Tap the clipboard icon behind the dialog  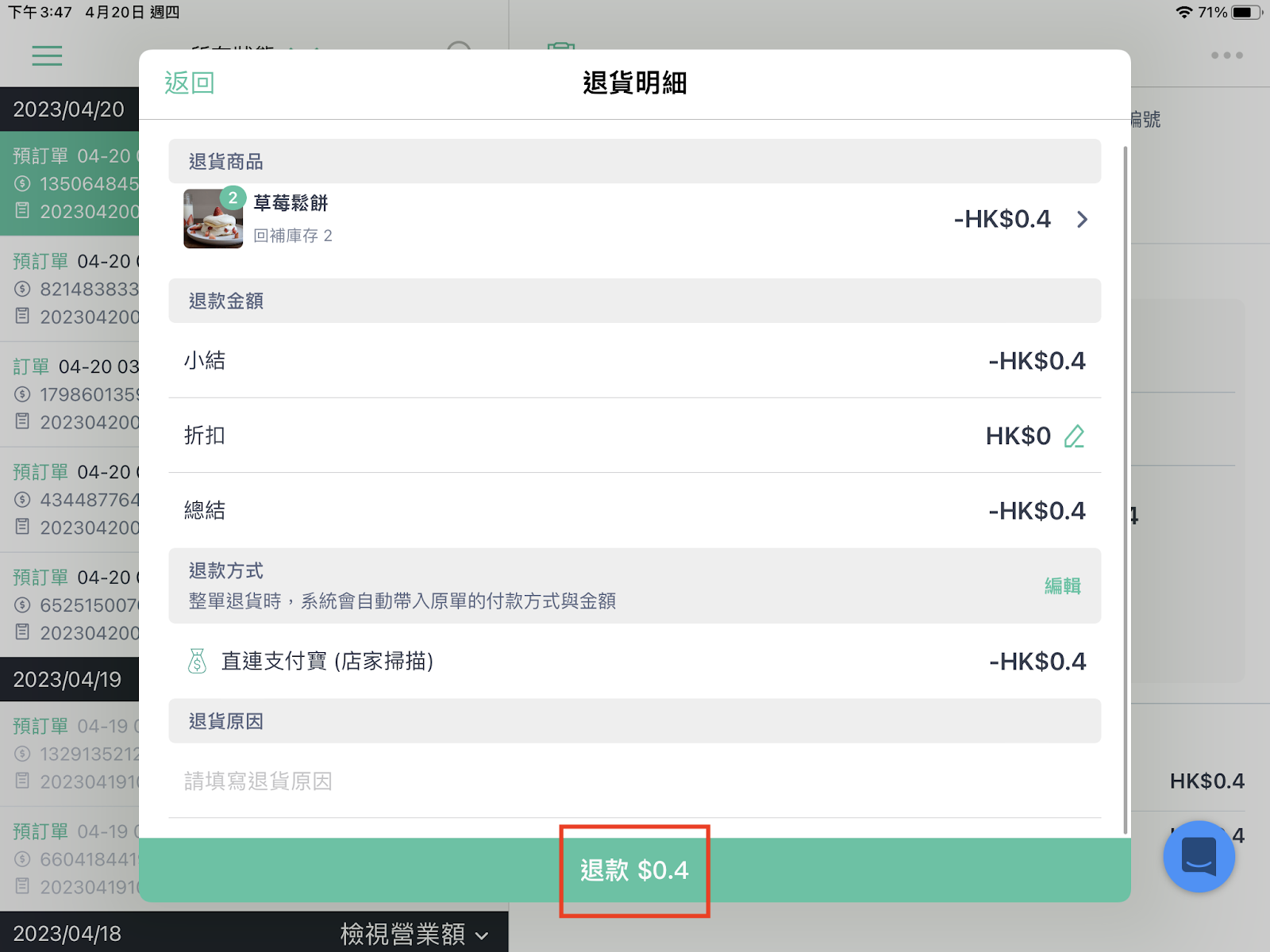click(x=561, y=46)
